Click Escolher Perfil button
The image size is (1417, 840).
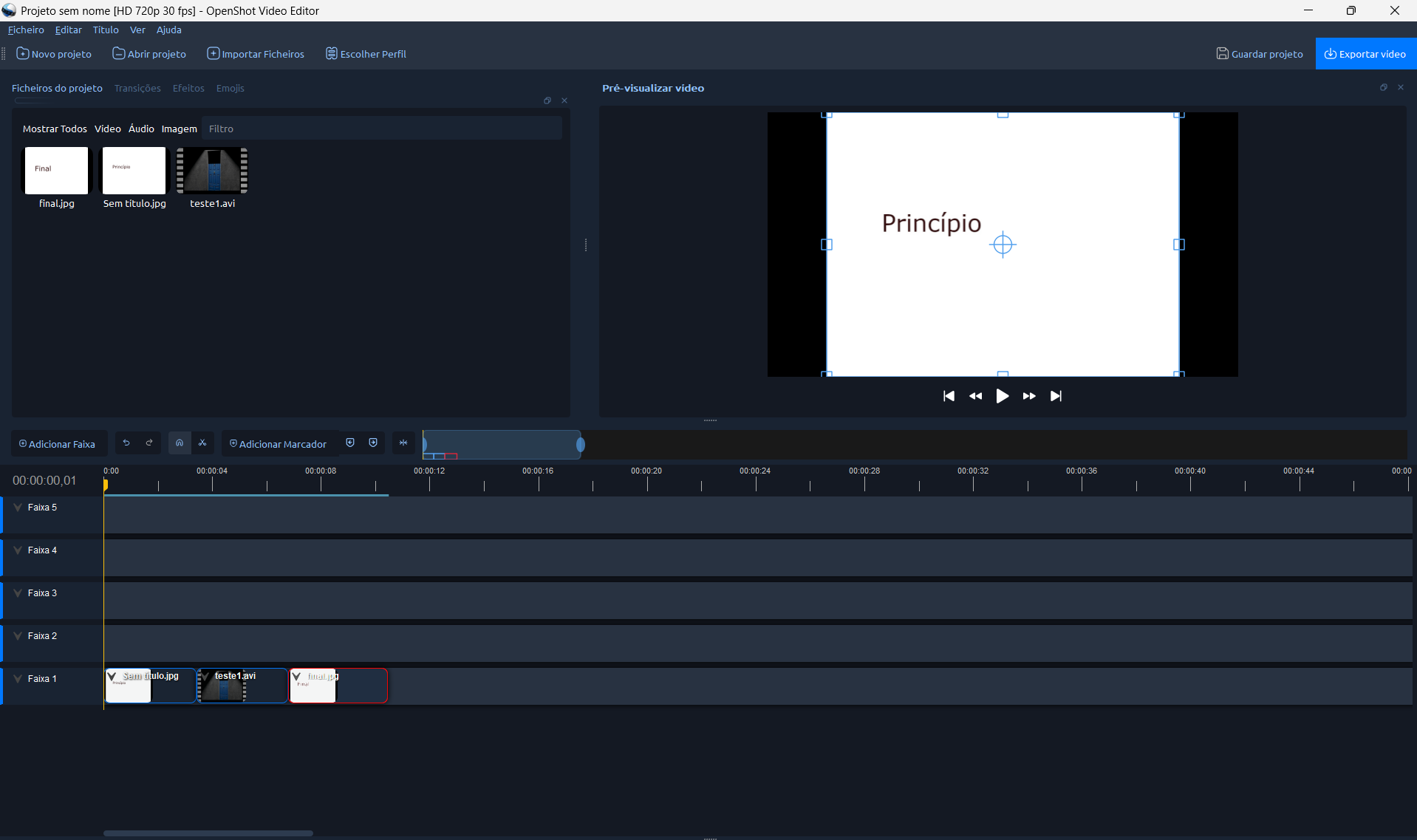(x=366, y=54)
